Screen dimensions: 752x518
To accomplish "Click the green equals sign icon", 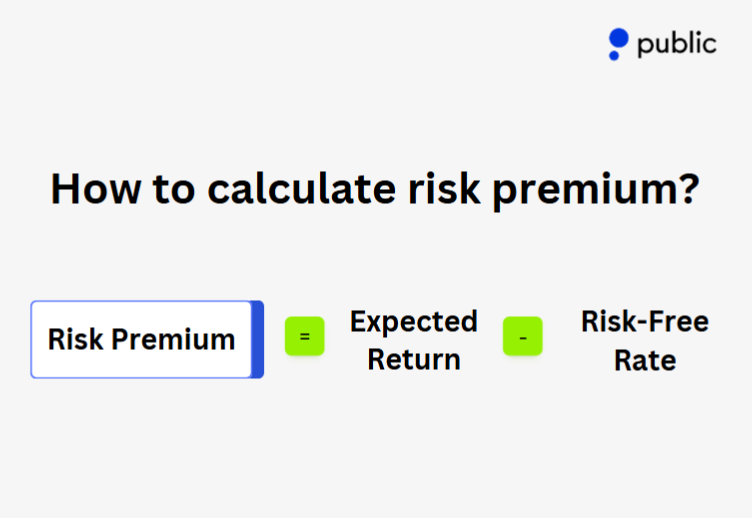I will point(305,338).
